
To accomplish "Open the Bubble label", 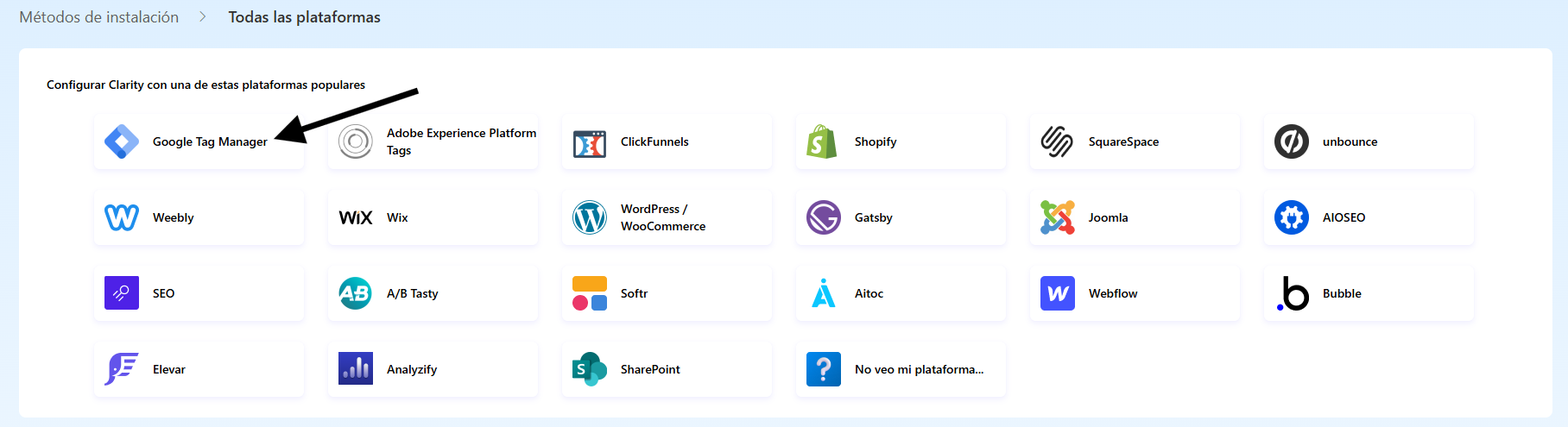I will pyautogui.click(x=1342, y=293).
